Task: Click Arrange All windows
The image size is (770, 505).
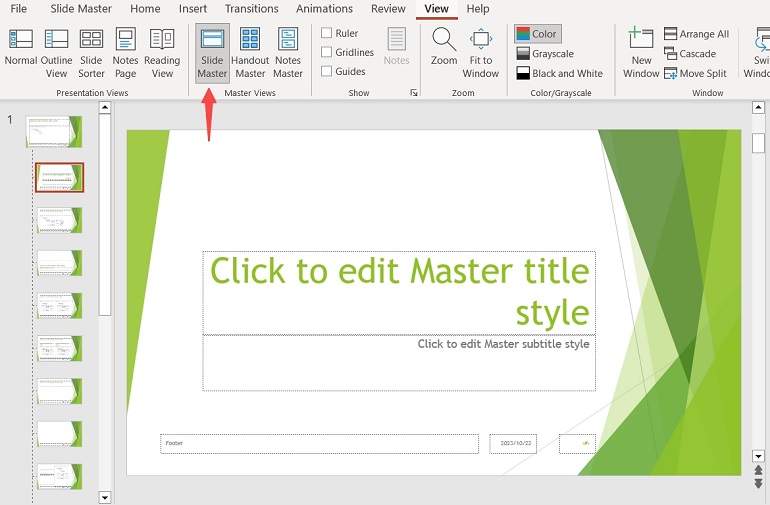Action: [697, 34]
